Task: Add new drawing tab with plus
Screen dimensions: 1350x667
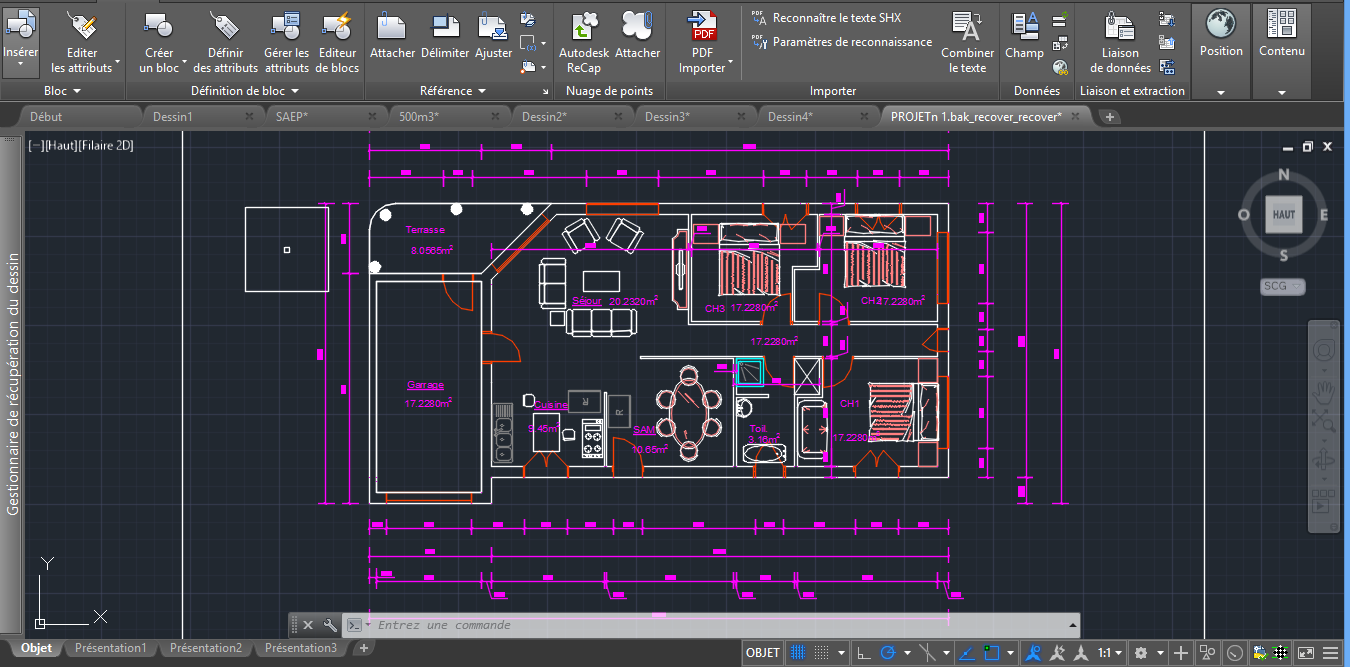Action: [1109, 117]
